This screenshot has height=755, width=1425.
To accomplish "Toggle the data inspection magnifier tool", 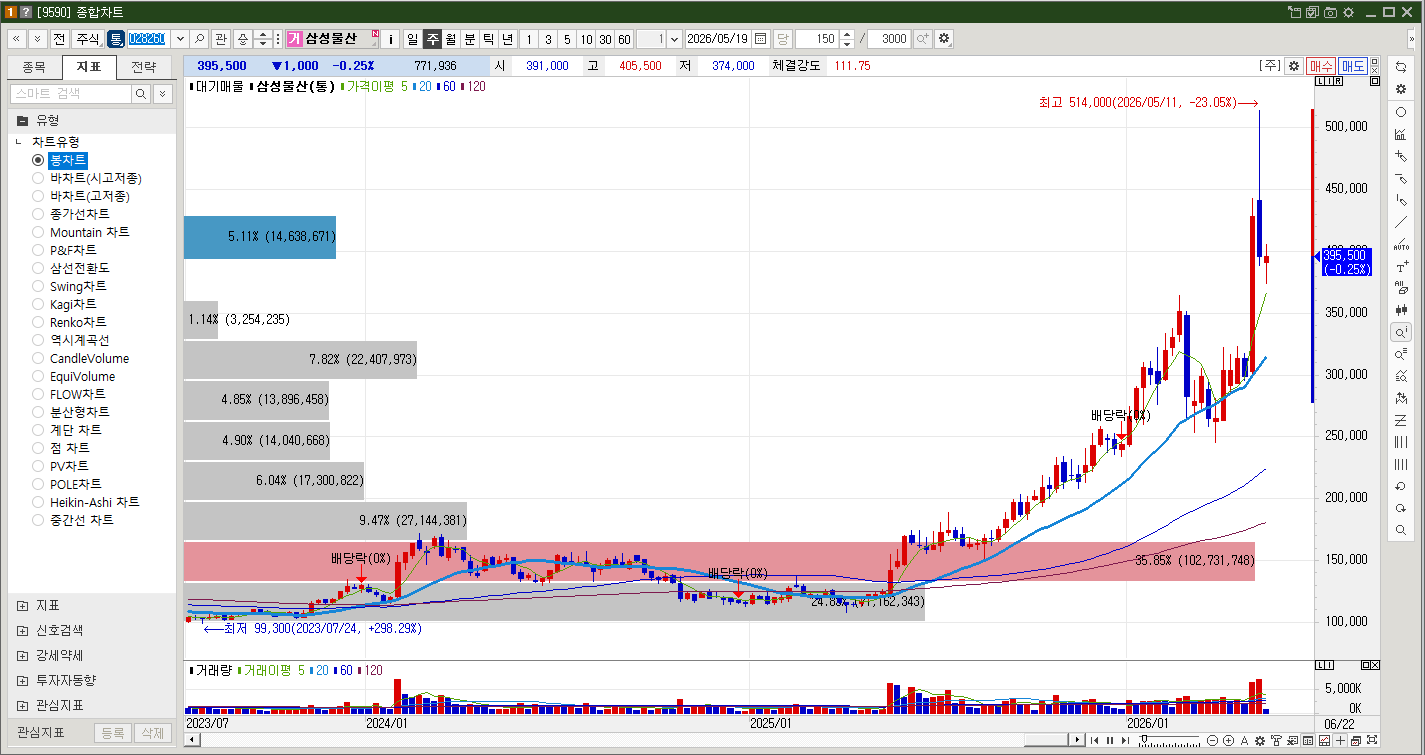I will coord(1400,332).
